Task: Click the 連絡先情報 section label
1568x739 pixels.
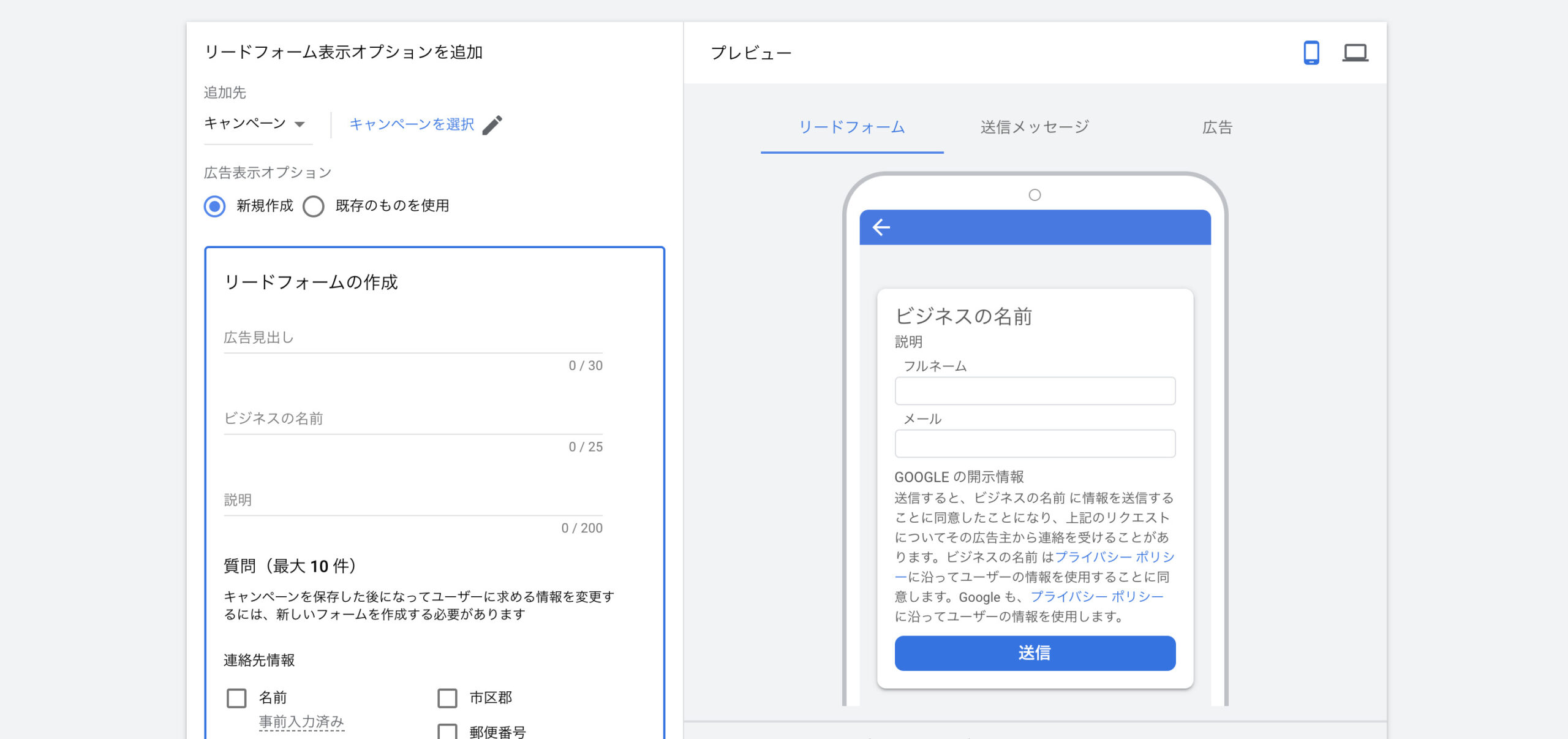Action: pyautogui.click(x=259, y=661)
